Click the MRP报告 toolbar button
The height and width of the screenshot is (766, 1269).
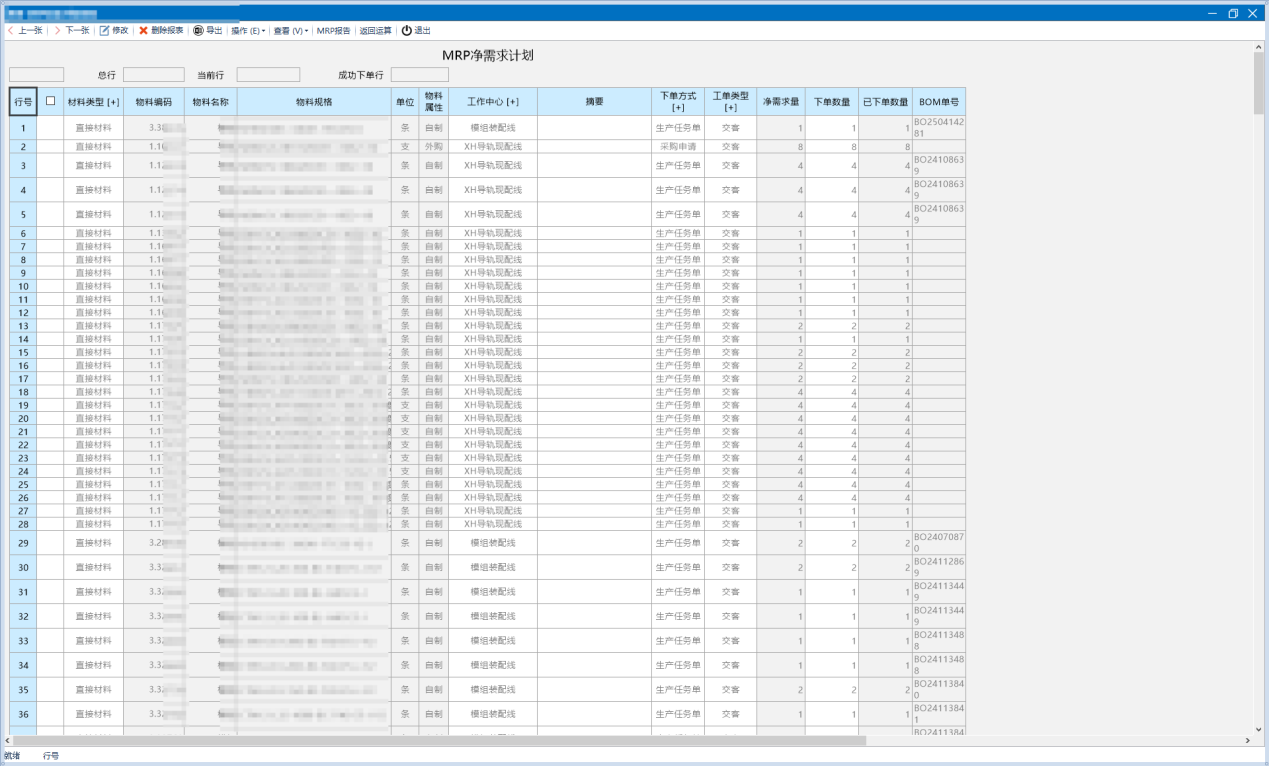coord(331,30)
